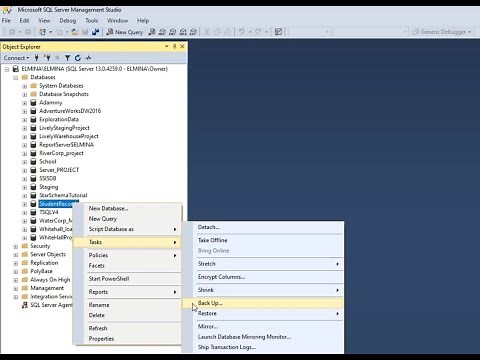
Task: Select the SSISDB database
Action: click(x=48, y=179)
